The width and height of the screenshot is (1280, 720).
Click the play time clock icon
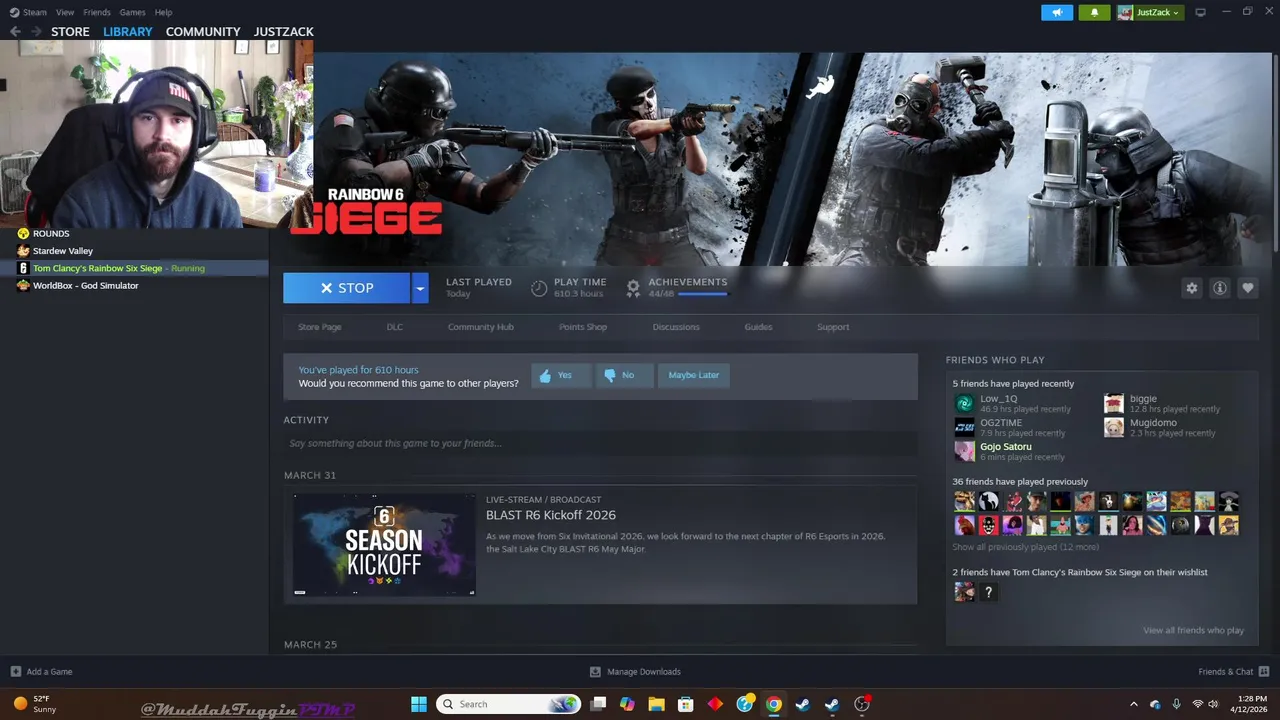[539, 288]
